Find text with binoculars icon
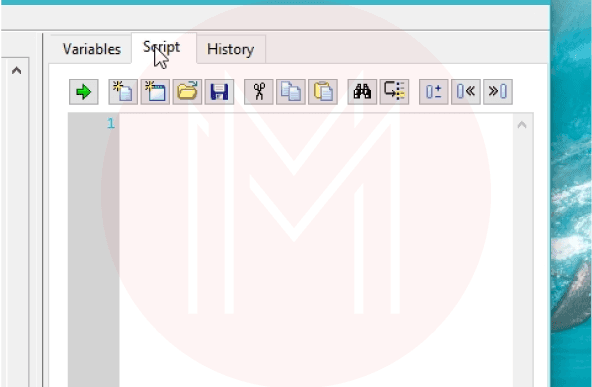The width and height of the screenshot is (592, 387). pyautogui.click(x=362, y=92)
